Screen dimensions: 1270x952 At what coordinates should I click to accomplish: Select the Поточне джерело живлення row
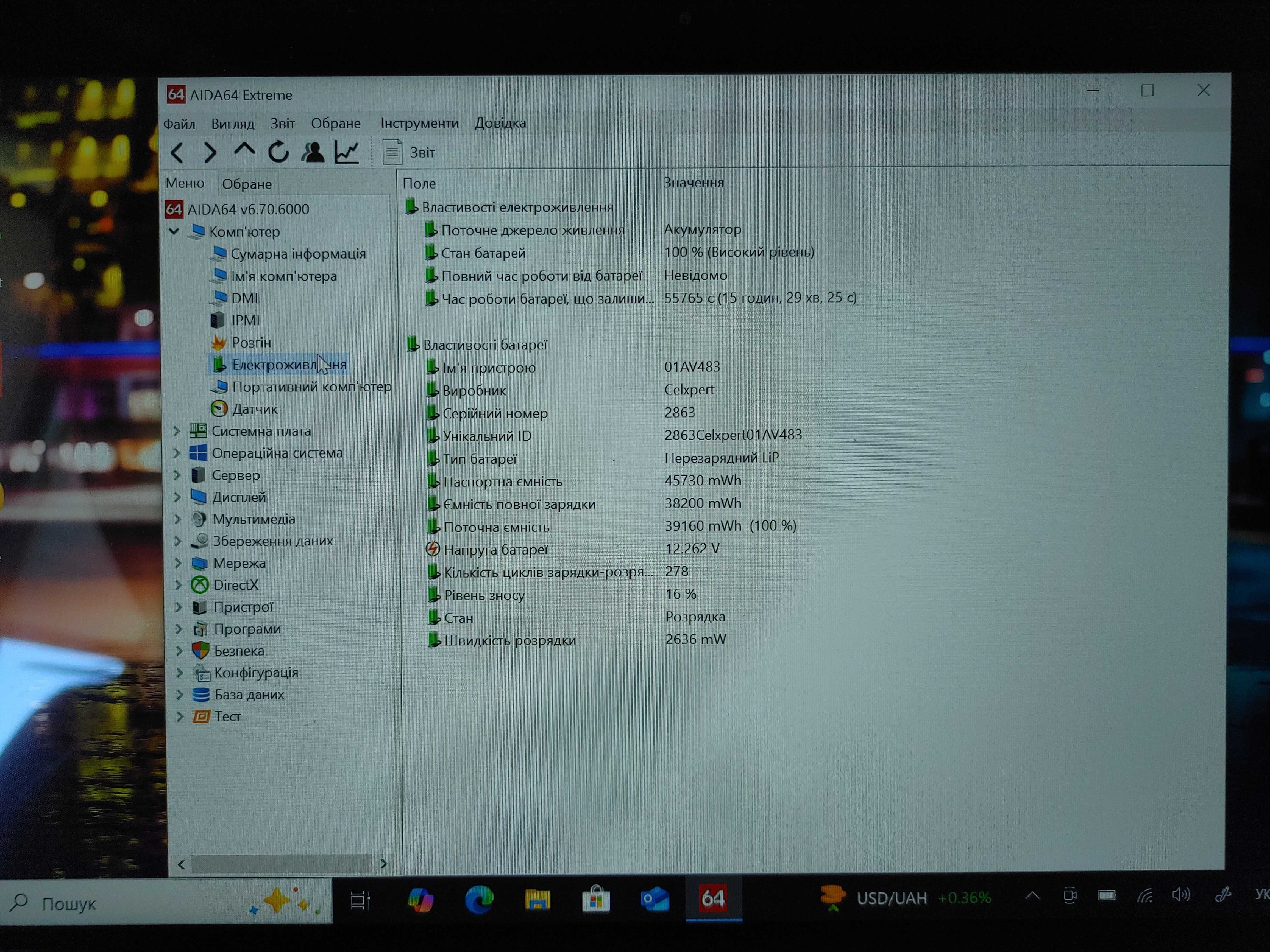pos(583,229)
